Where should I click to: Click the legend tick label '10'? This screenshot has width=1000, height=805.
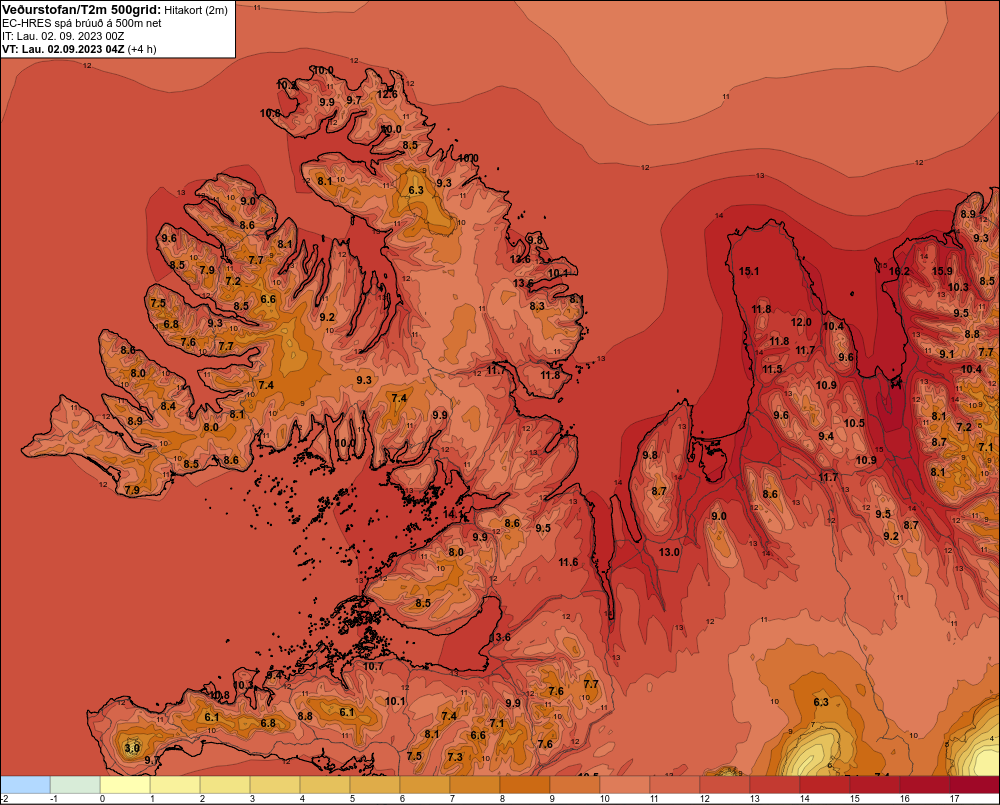605,799
